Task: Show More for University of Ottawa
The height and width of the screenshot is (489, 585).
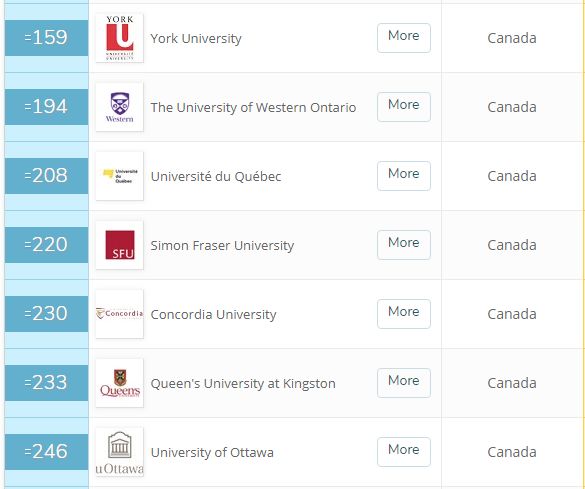Action: point(404,452)
